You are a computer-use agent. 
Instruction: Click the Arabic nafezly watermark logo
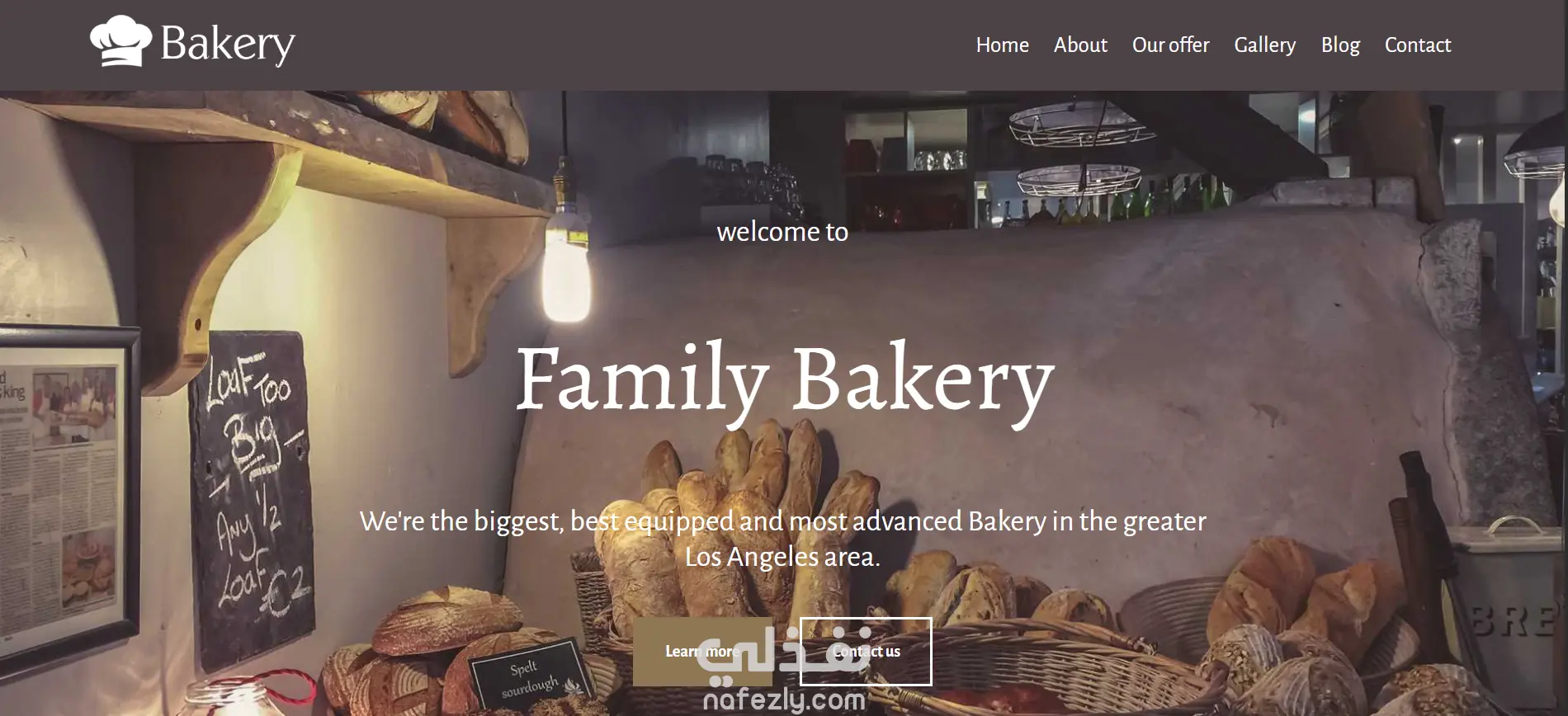pos(784,657)
